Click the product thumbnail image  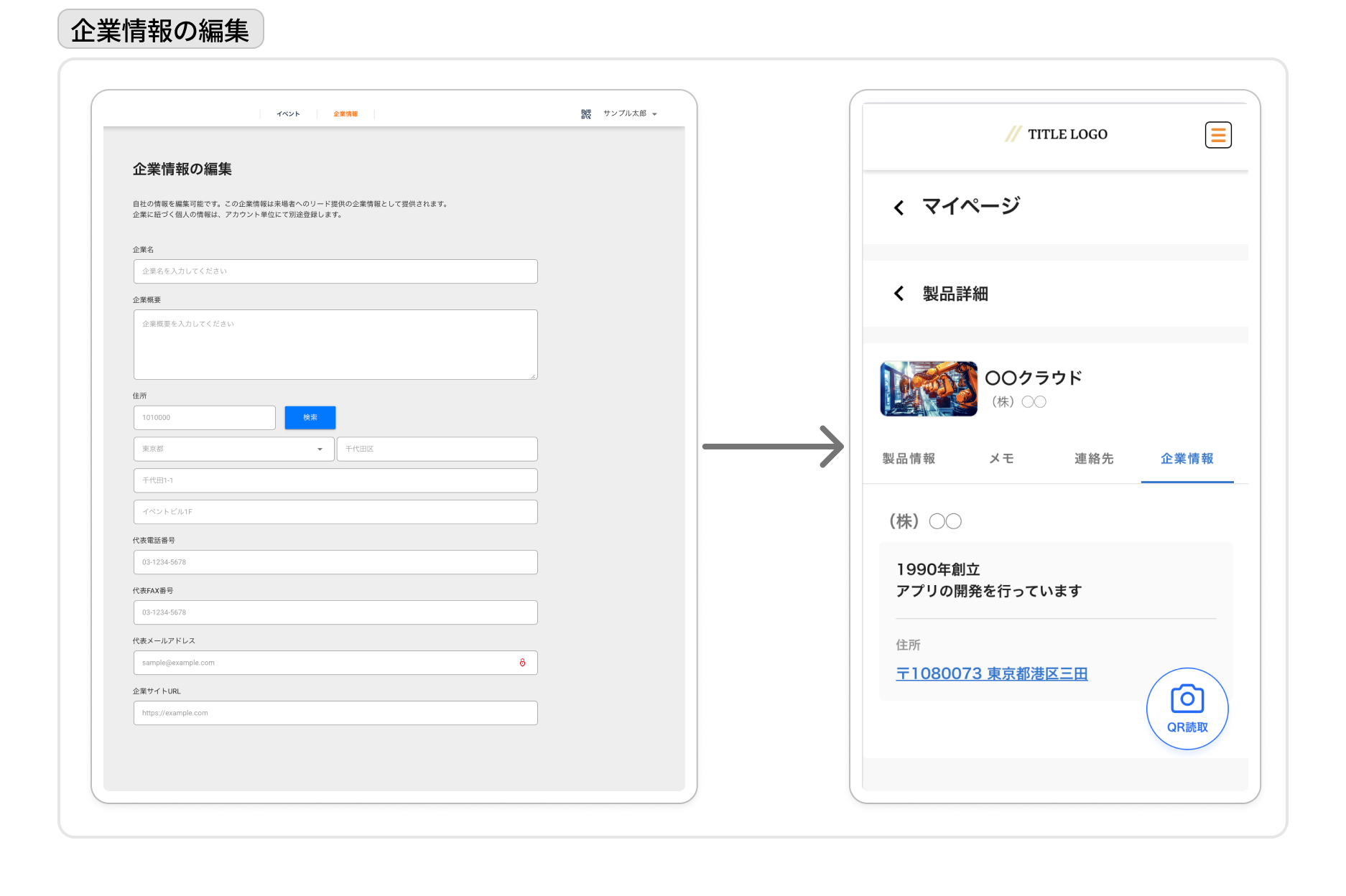tap(929, 388)
